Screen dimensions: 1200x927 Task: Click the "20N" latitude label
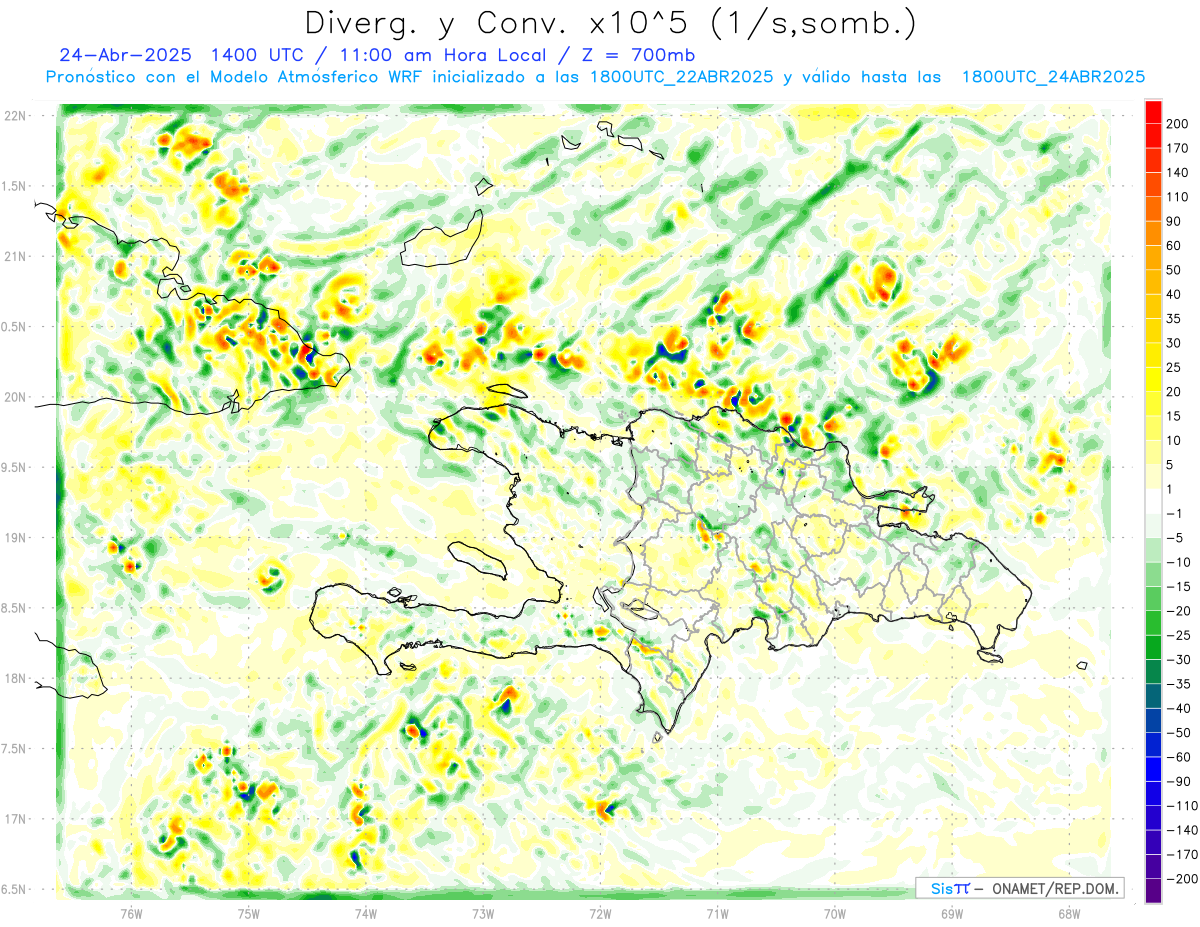pyautogui.click(x=14, y=397)
